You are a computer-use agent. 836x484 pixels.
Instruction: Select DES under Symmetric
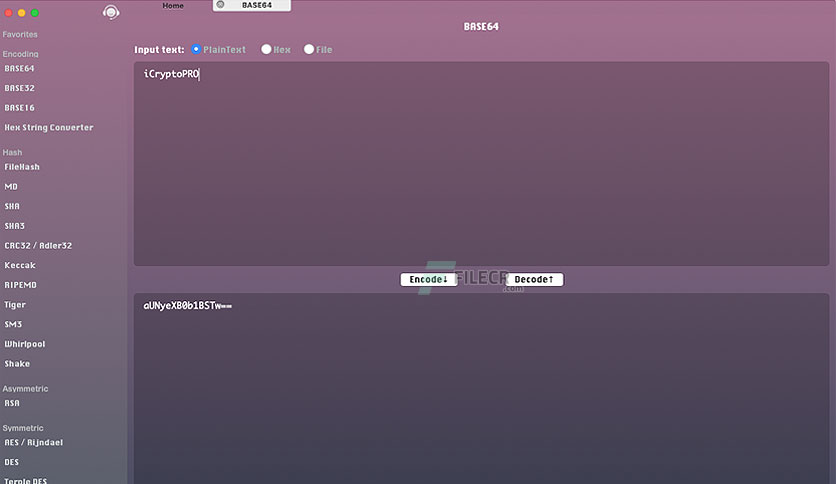tap(11, 462)
